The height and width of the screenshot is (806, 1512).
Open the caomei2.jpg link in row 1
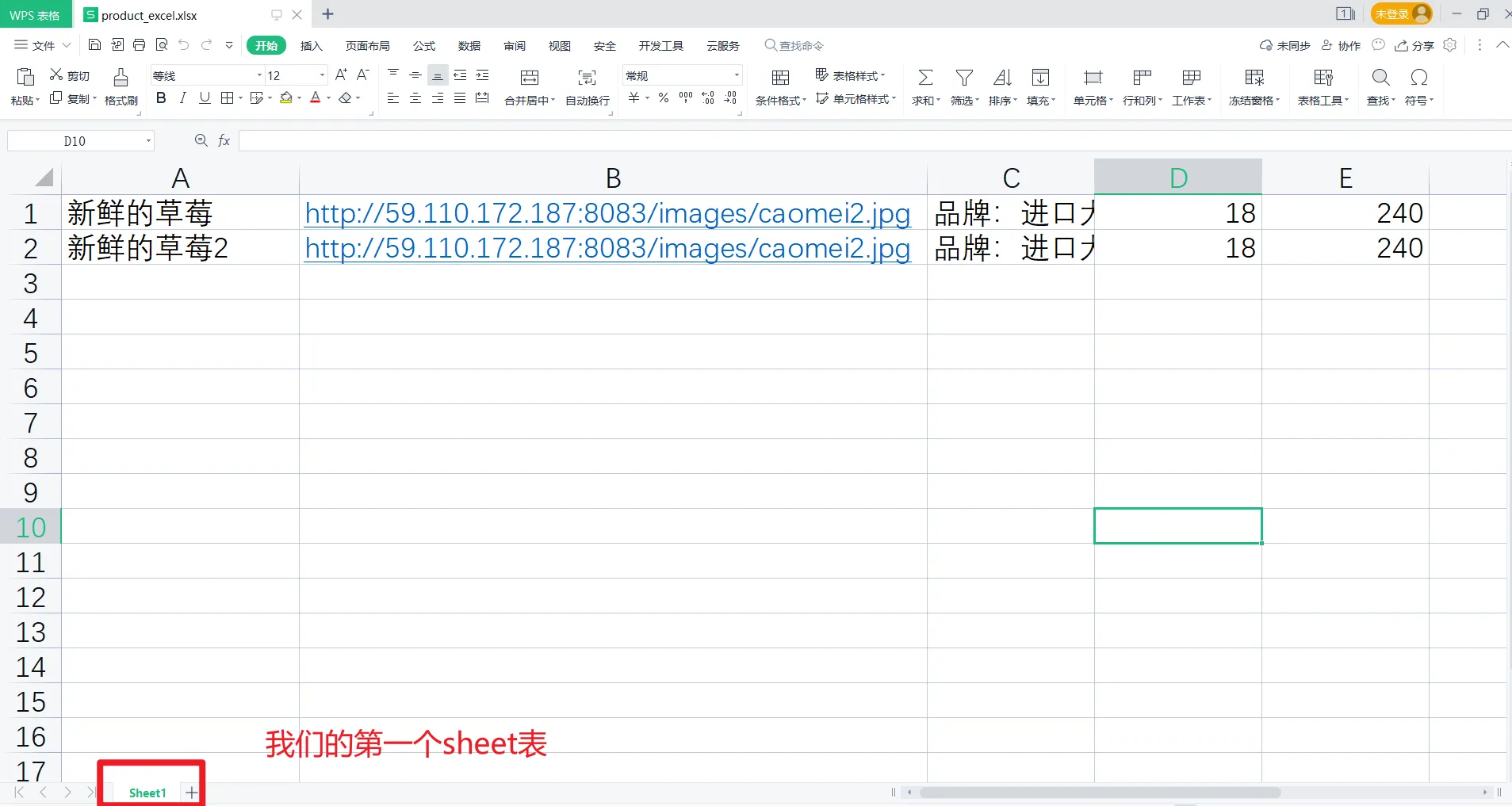click(607, 213)
